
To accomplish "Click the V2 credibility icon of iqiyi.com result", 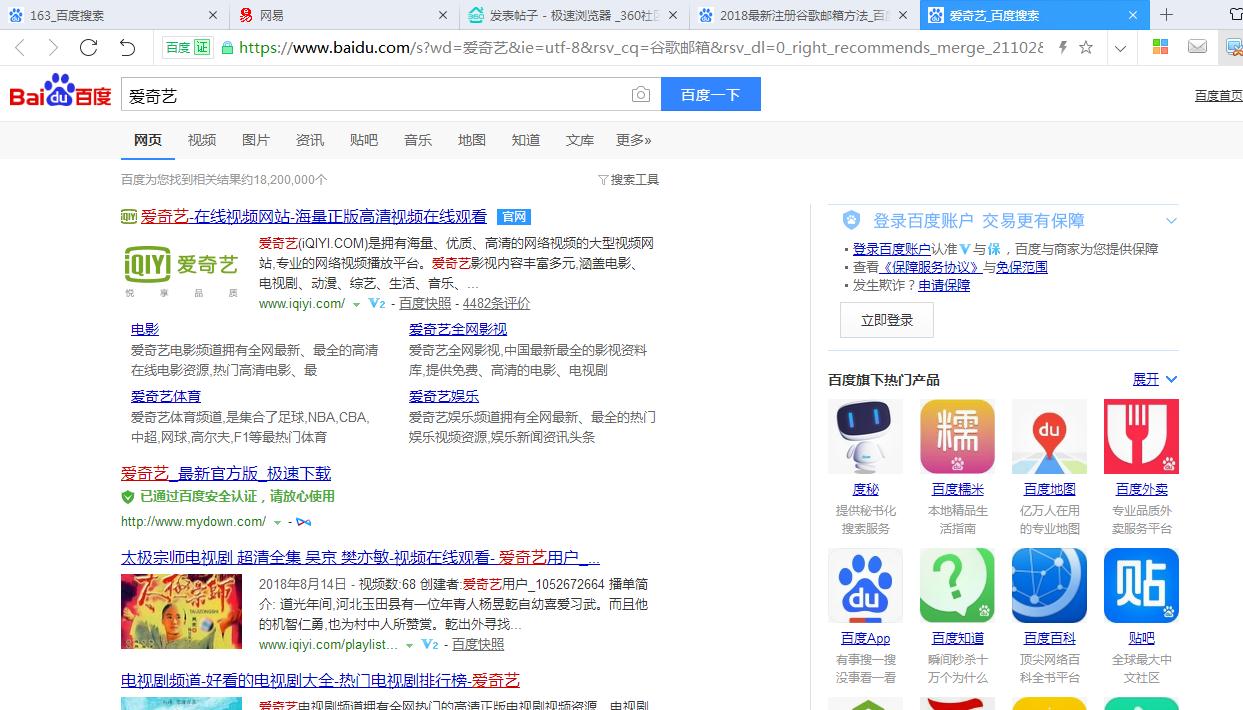I will tap(377, 304).
